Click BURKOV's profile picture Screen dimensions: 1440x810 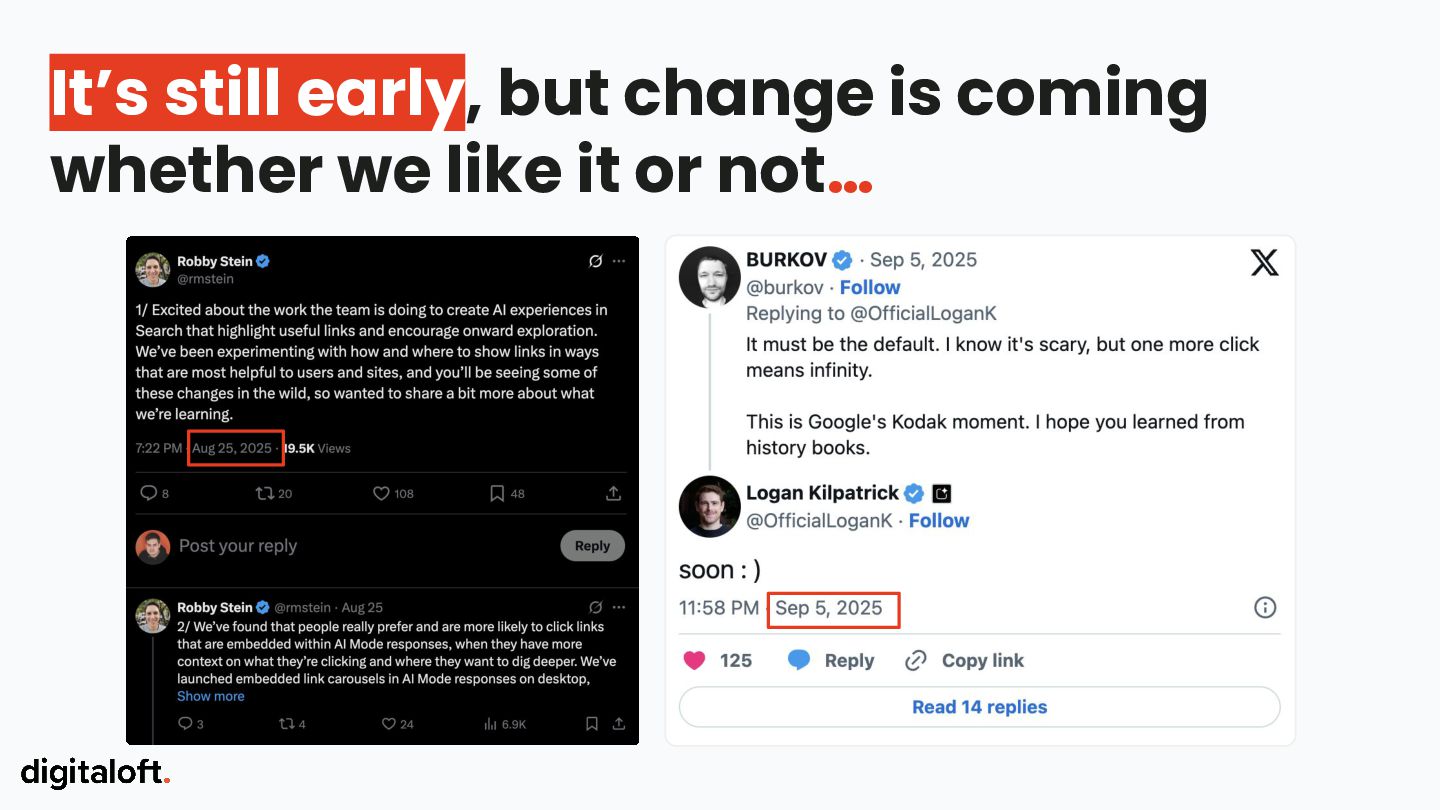710,277
